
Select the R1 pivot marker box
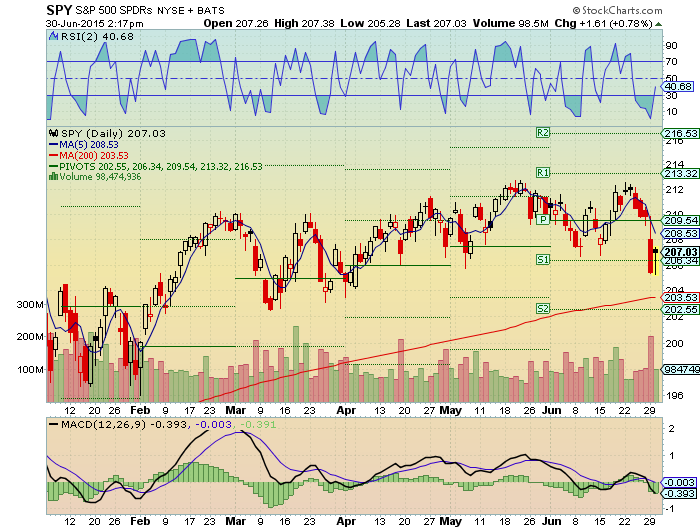[x=543, y=172]
